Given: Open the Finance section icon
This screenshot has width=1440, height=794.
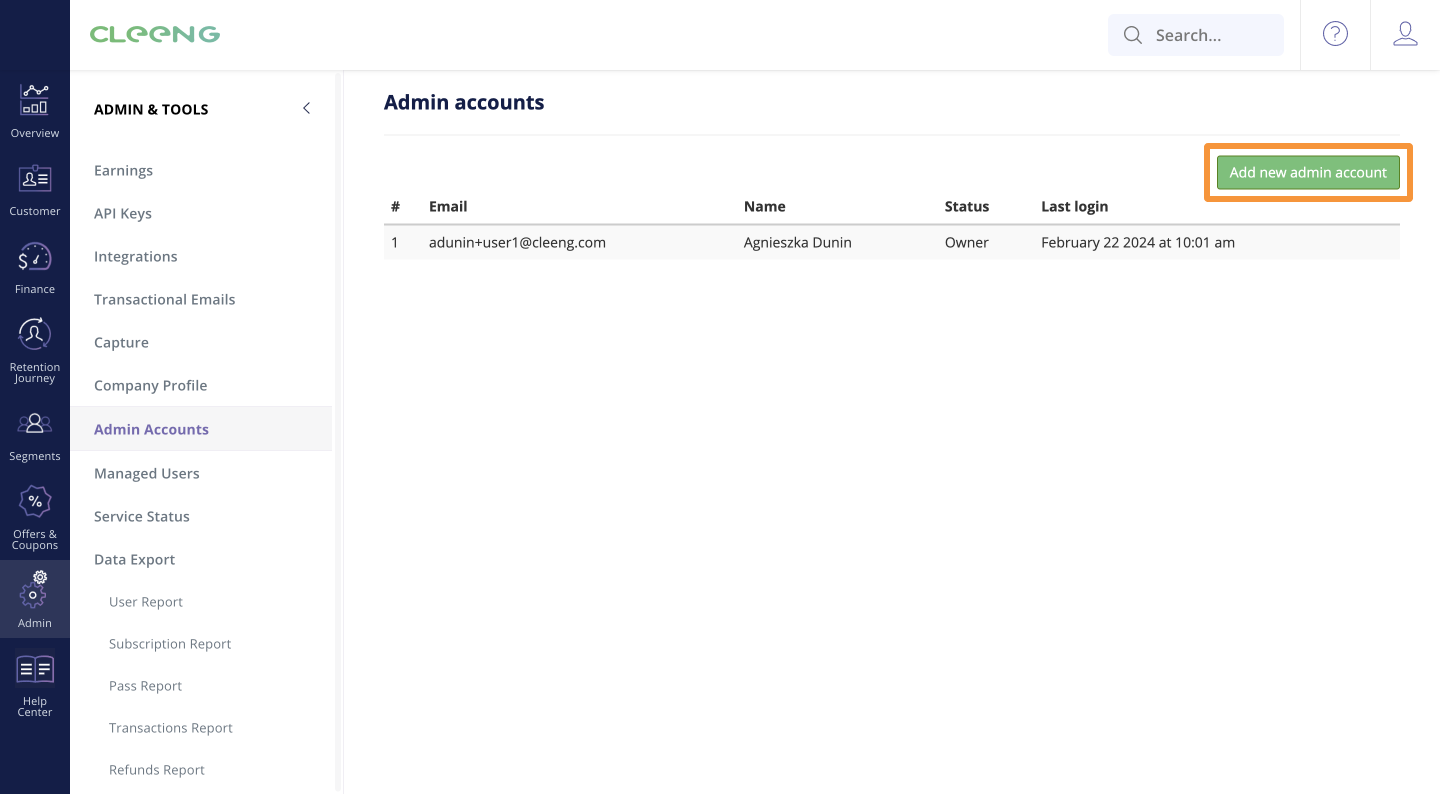Looking at the screenshot, I should click(35, 263).
